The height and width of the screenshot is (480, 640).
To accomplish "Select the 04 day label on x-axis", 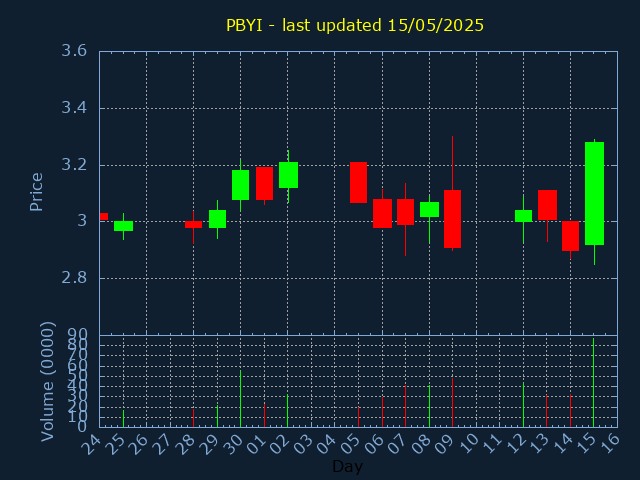I will (x=327, y=444).
